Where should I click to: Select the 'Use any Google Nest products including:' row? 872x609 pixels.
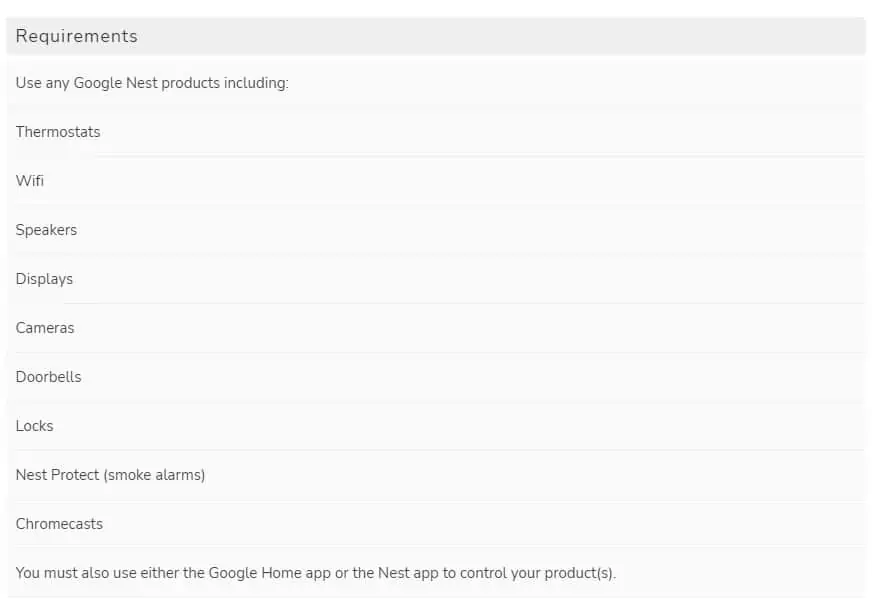tap(435, 83)
